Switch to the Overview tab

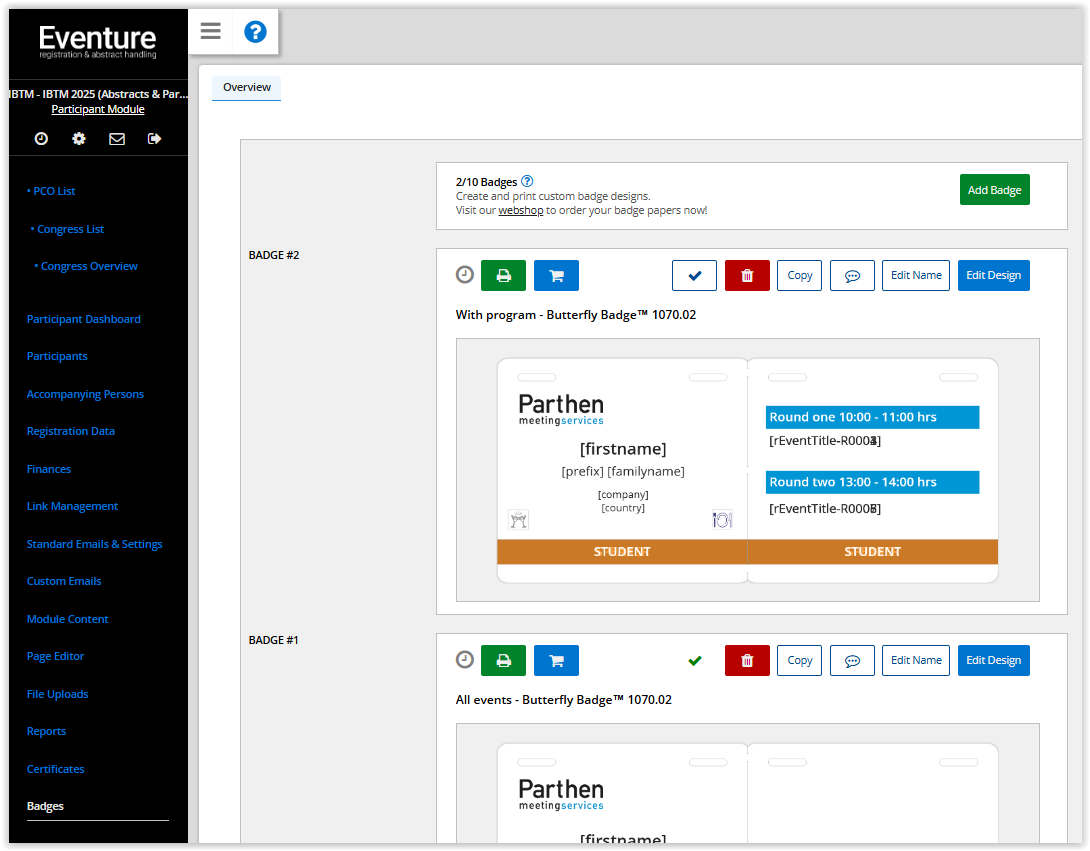pyautogui.click(x=247, y=88)
